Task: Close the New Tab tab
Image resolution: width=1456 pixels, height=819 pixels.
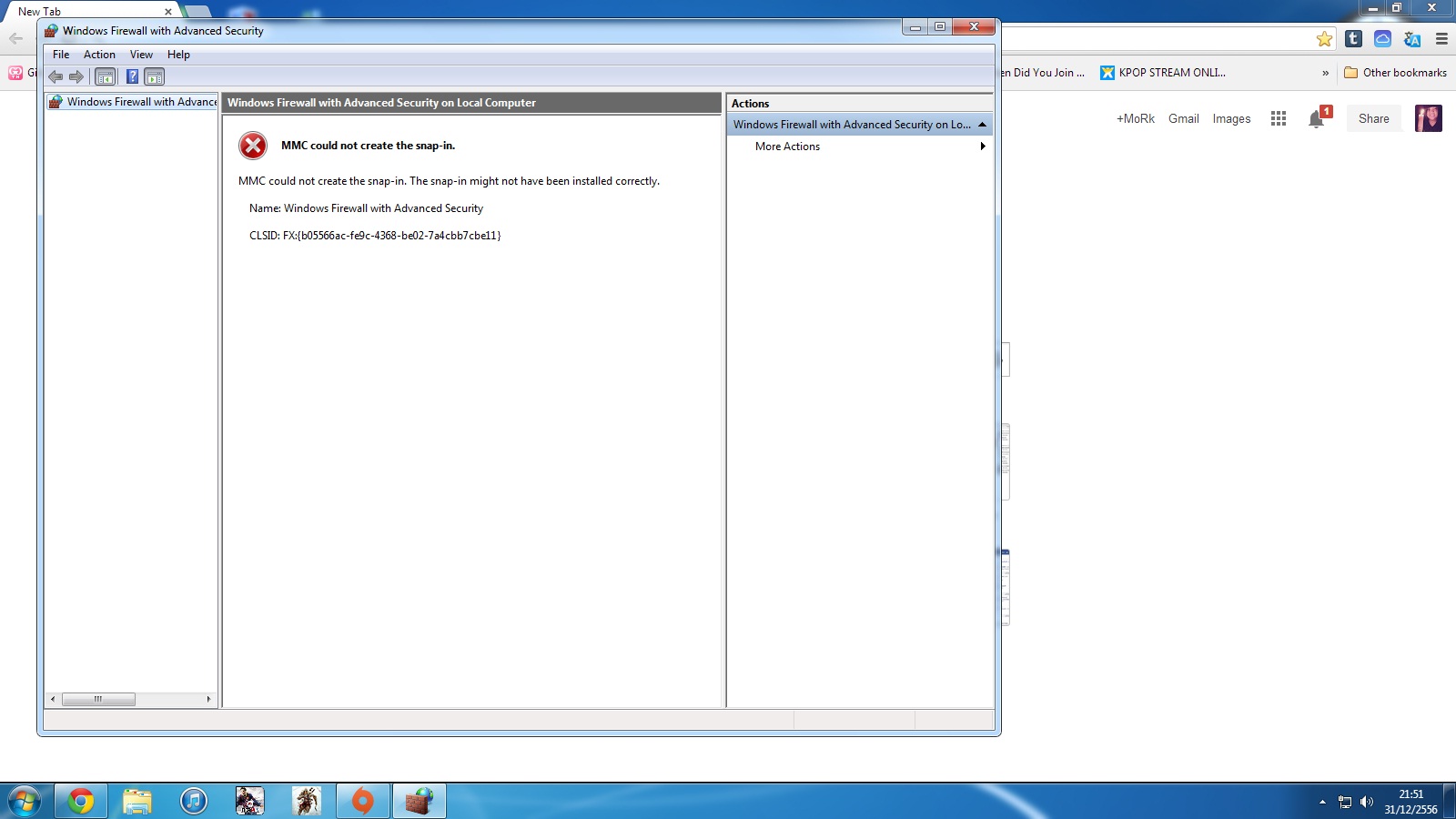Action: point(168,12)
